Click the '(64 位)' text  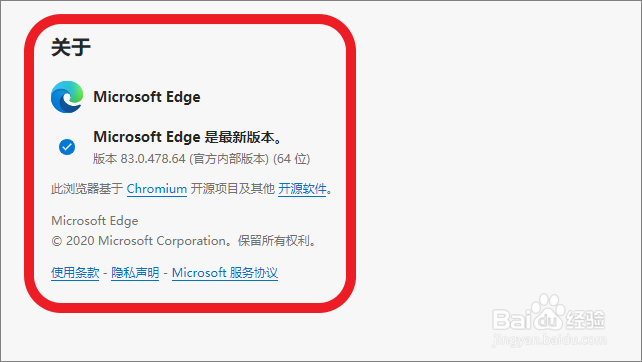coord(292,158)
